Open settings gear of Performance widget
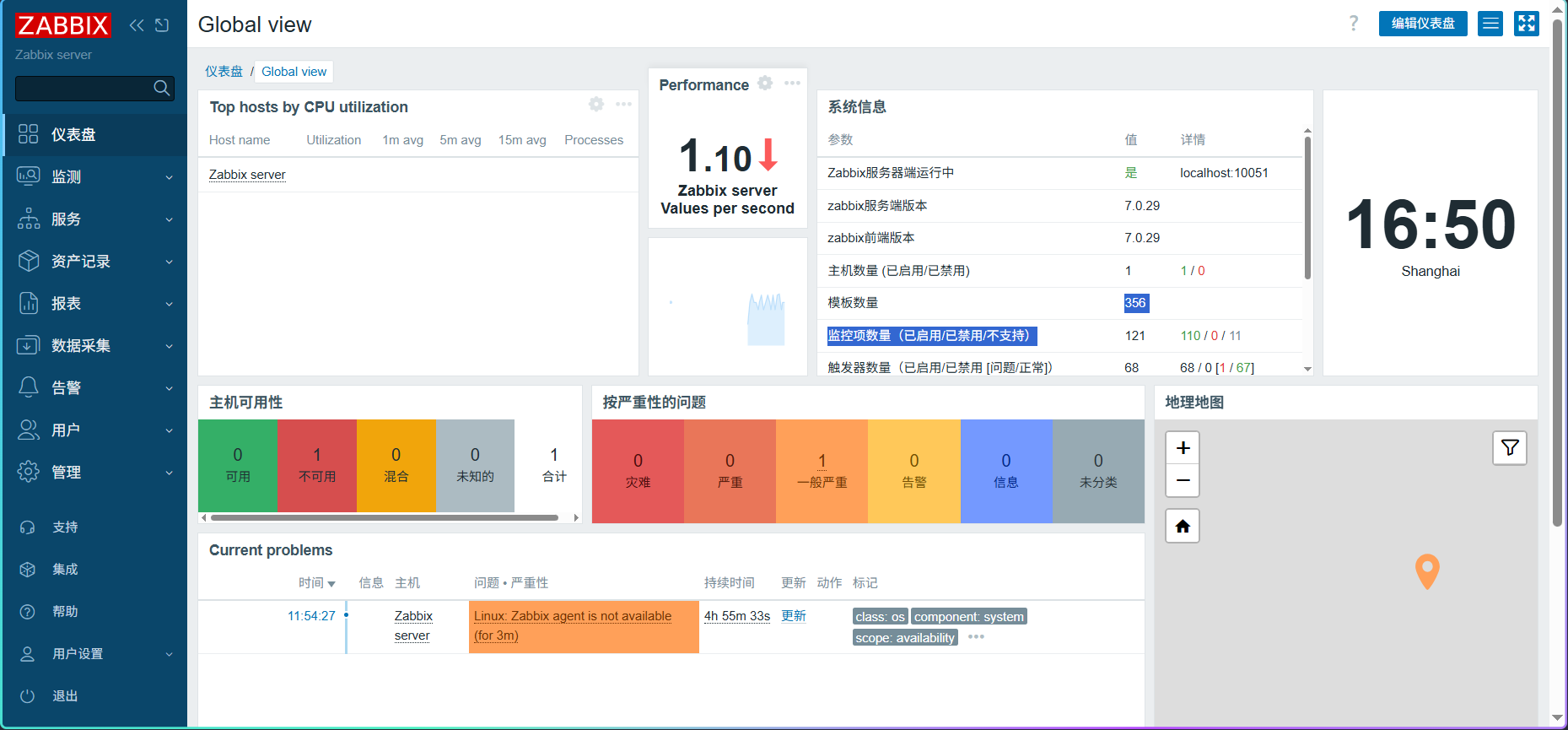This screenshot has height=730, width=1568. pyautogui.click(x=765, y=83)
